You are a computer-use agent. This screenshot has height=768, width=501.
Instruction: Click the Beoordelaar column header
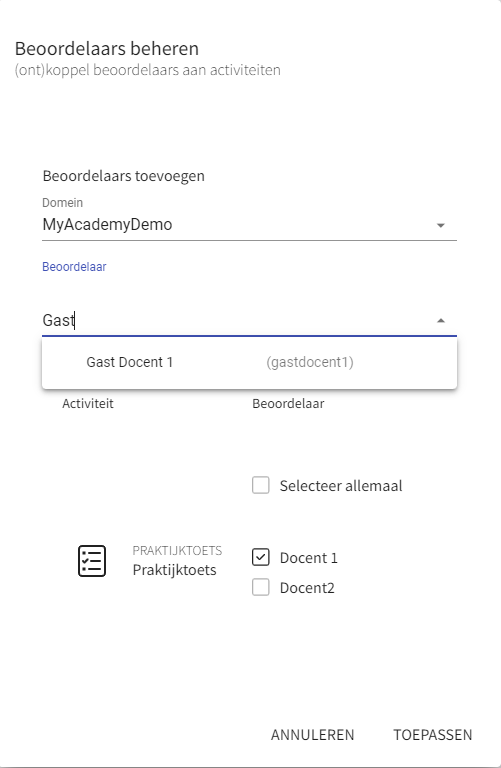pyautogui.click(x=288, y=404)
